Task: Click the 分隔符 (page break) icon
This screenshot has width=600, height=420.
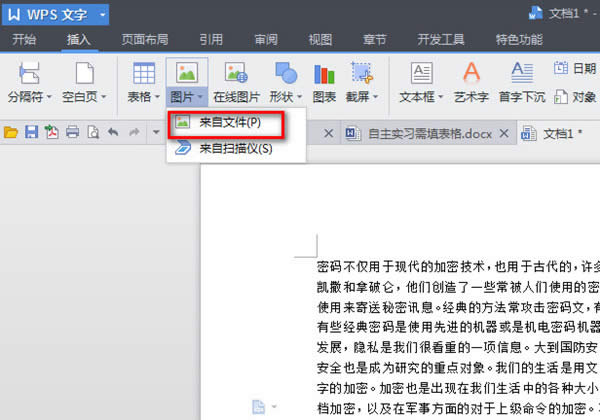Action: coord(30,74)
